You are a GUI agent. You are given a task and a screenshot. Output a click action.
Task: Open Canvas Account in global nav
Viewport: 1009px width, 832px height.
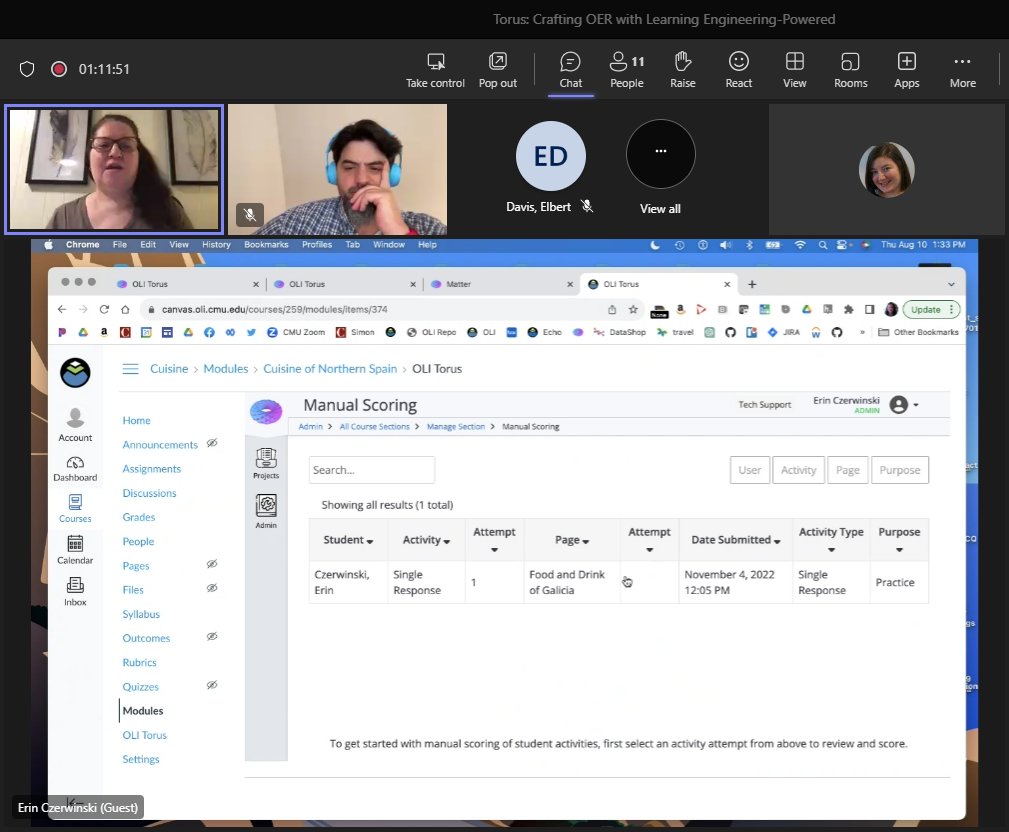[75, 425]
